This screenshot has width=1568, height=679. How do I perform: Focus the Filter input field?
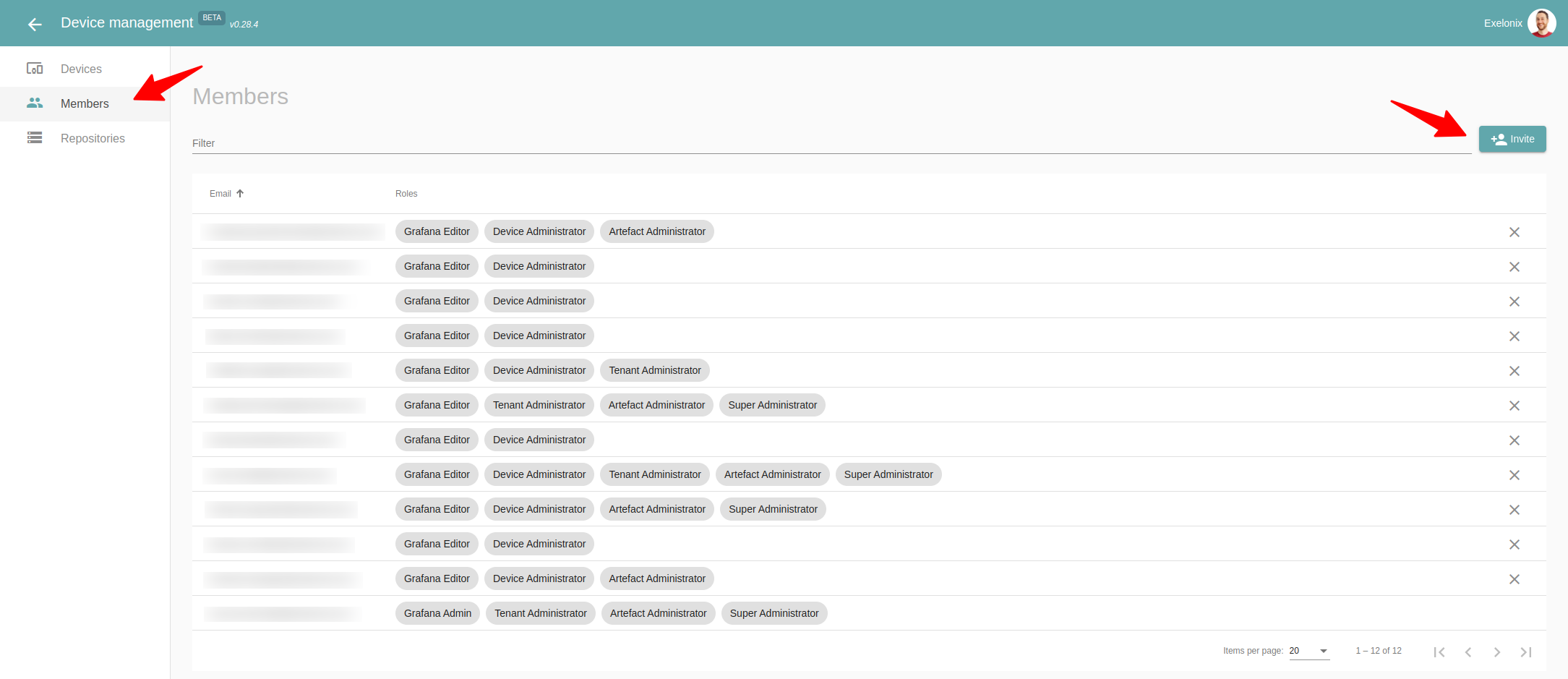(831, 142)
